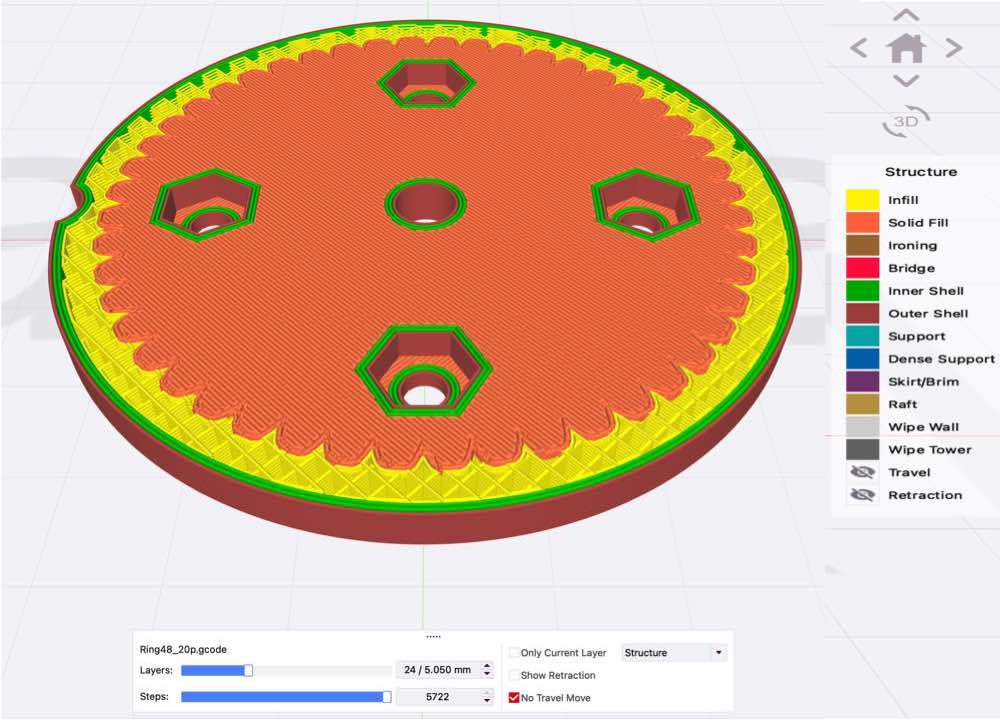1000x720 pixels.
Task: Toggle Solid Fill orange swatch
Action: [862, 223]
